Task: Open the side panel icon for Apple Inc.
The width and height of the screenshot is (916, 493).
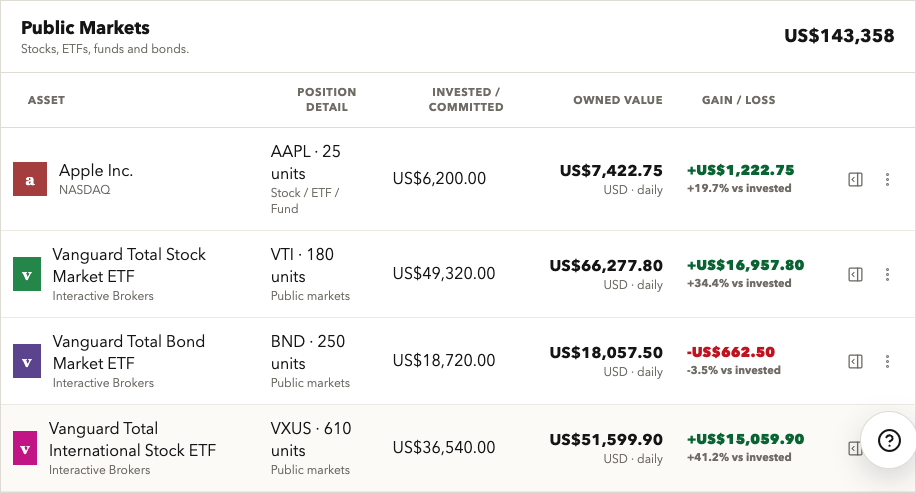Action: (x=855, y=179)
